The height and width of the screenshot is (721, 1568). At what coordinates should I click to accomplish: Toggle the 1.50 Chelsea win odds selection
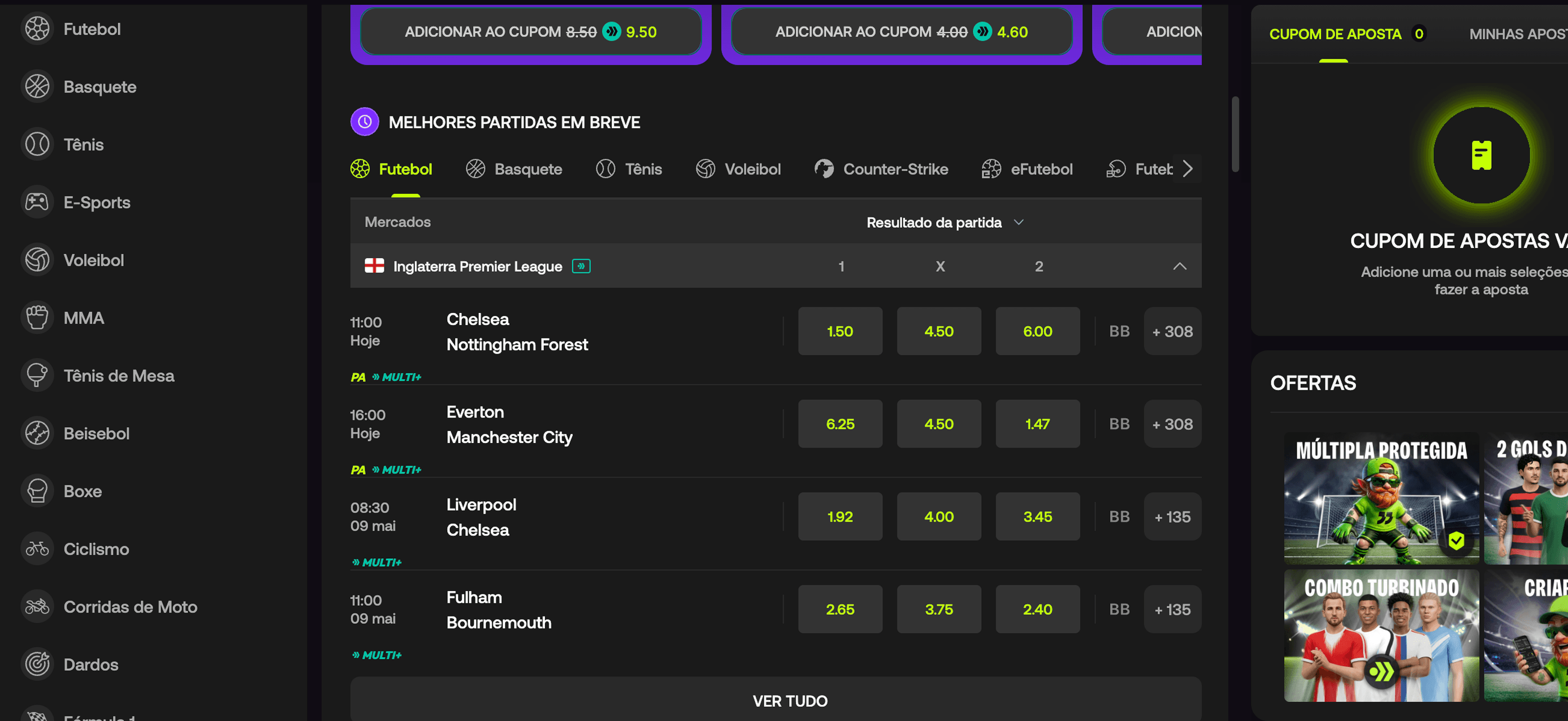[840, 331]
